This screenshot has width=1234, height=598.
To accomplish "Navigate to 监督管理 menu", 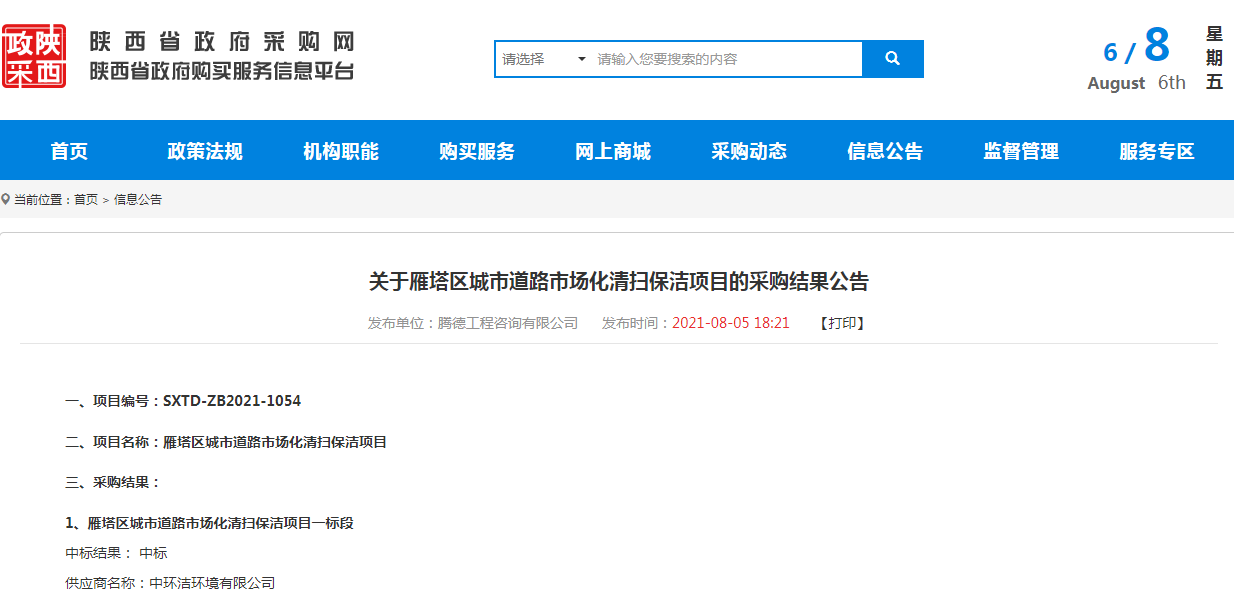I will coord(1021,151).
